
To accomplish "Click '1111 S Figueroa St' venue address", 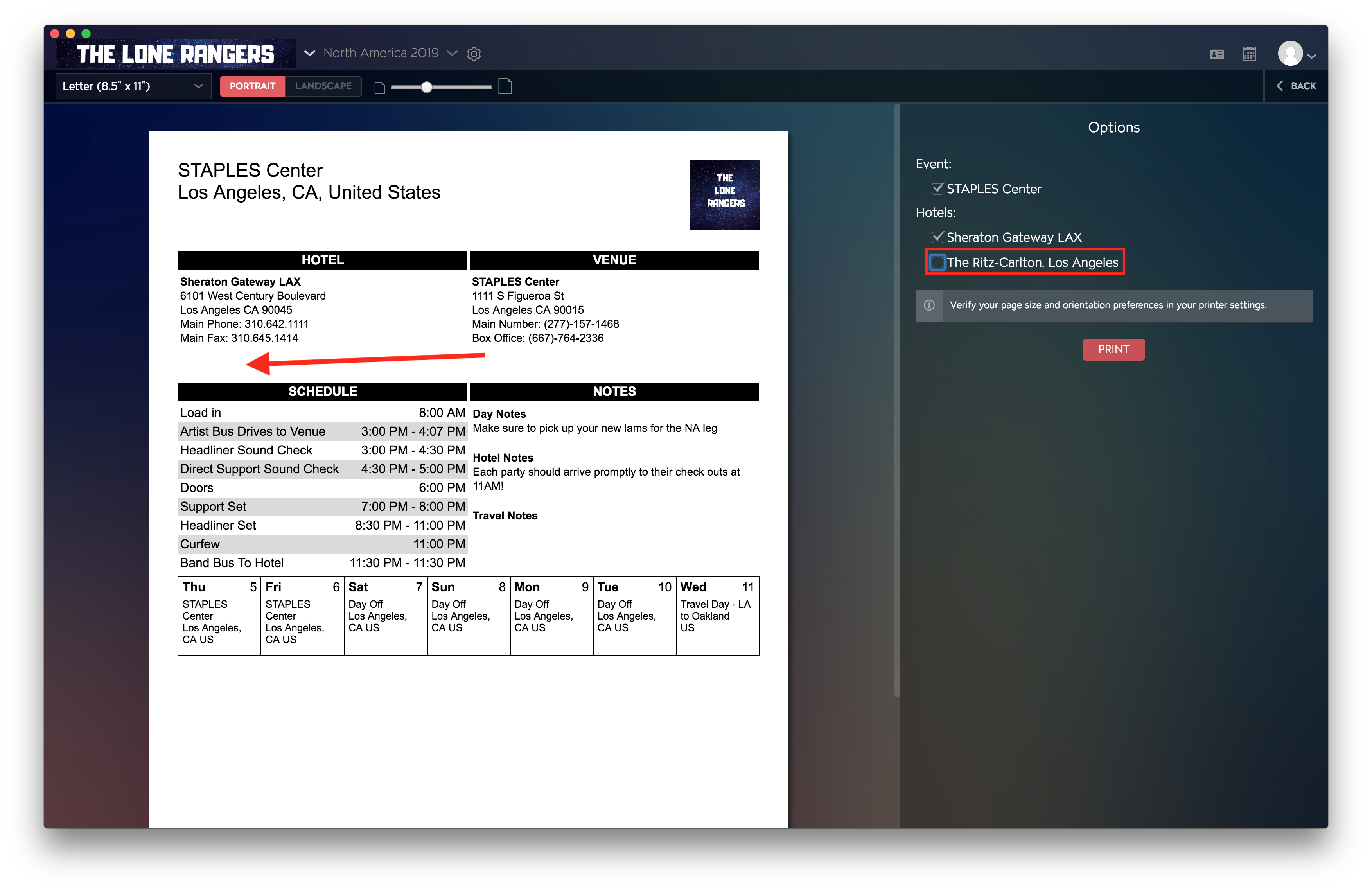I will (x=518, y=296).
